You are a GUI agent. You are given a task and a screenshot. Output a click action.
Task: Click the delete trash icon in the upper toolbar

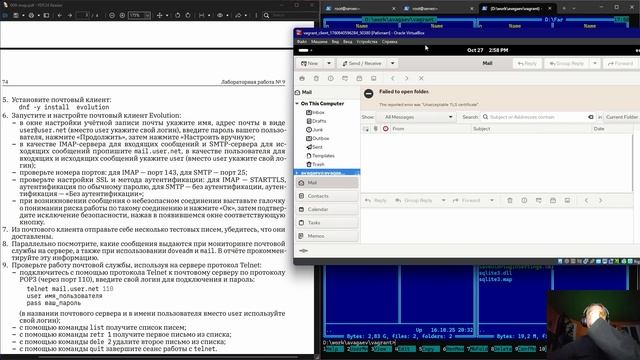tap(316, 78)
